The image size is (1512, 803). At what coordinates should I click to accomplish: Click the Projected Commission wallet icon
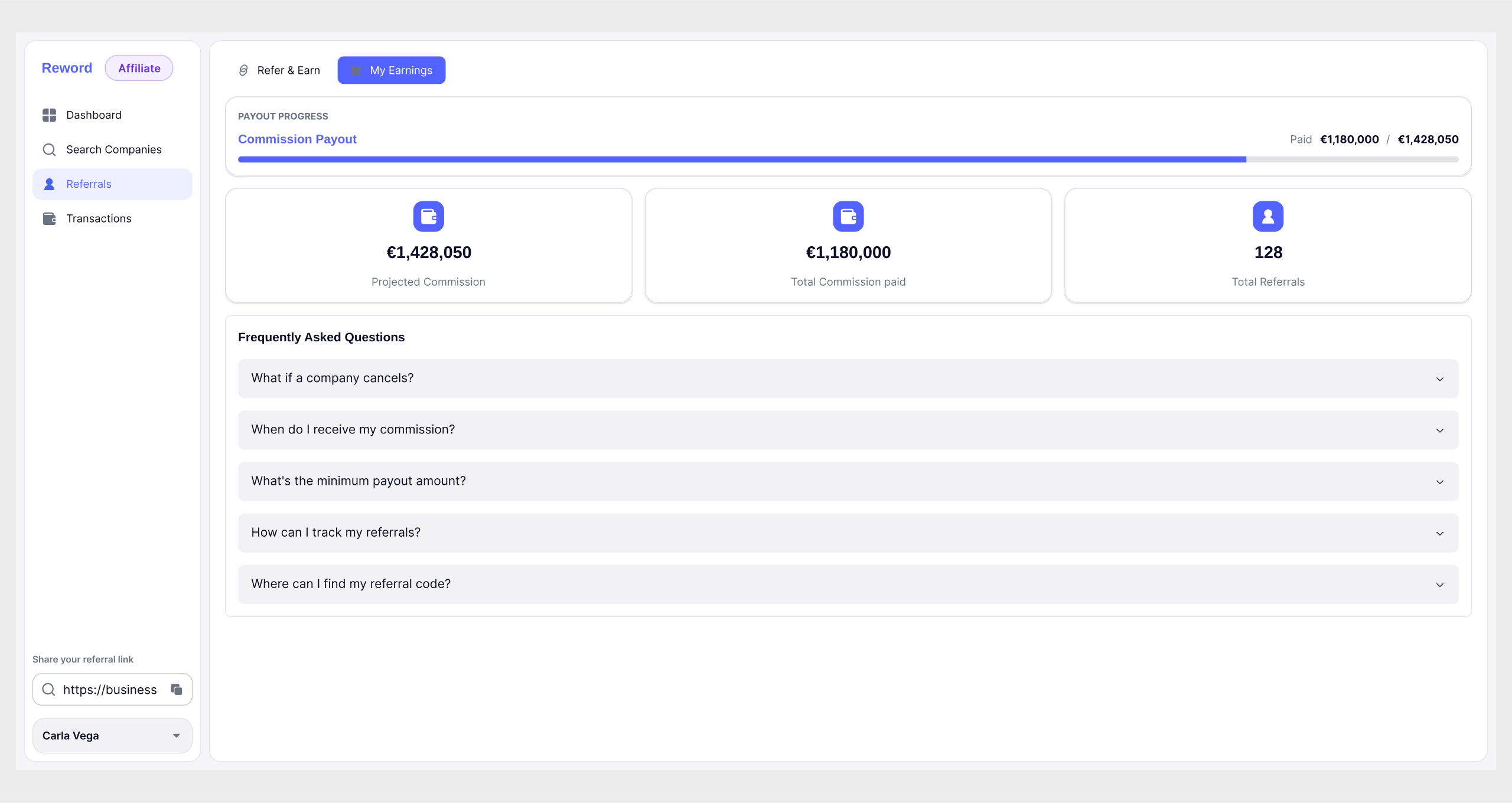[428, 217]
